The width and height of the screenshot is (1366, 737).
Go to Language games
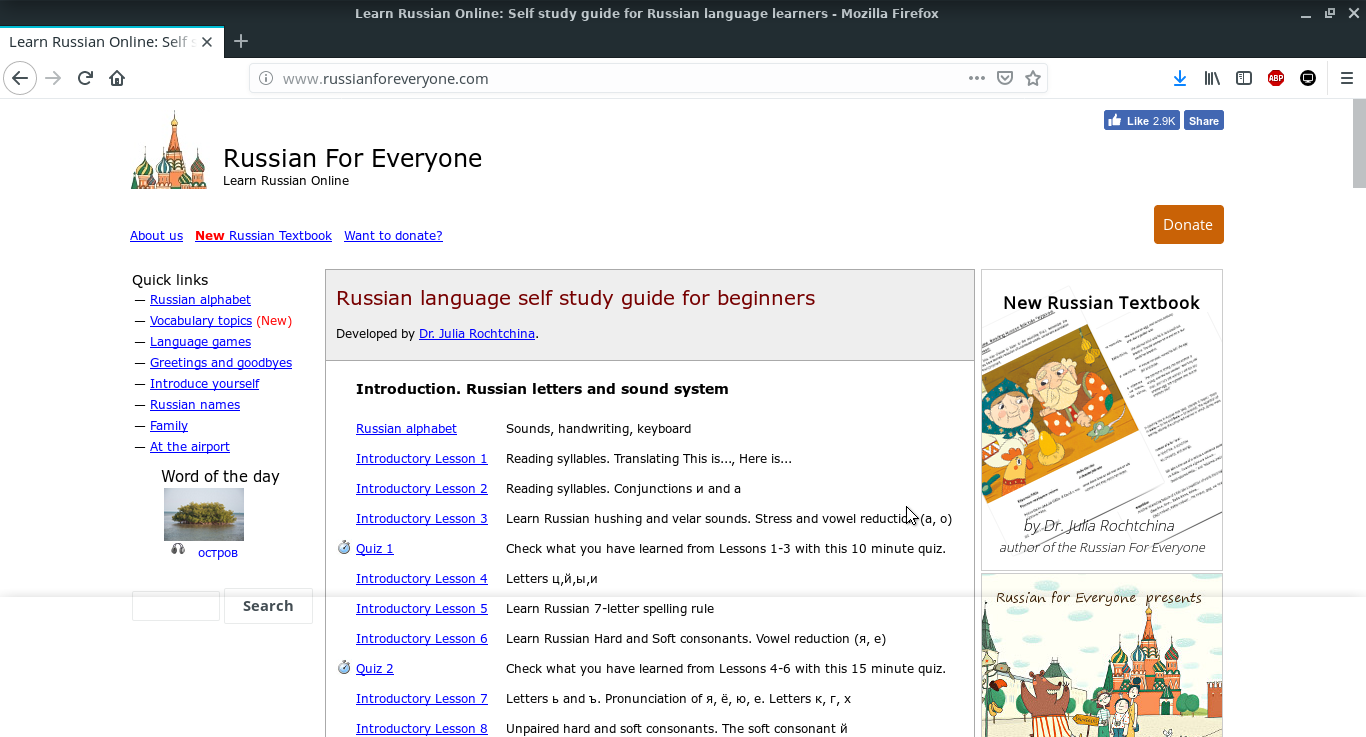click(x=200, y=342)
